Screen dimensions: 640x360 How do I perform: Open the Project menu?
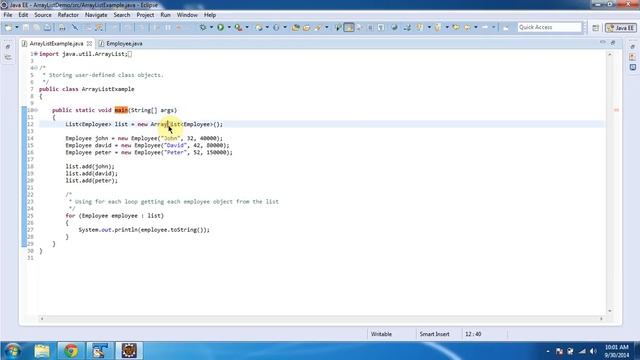point(145,15)
